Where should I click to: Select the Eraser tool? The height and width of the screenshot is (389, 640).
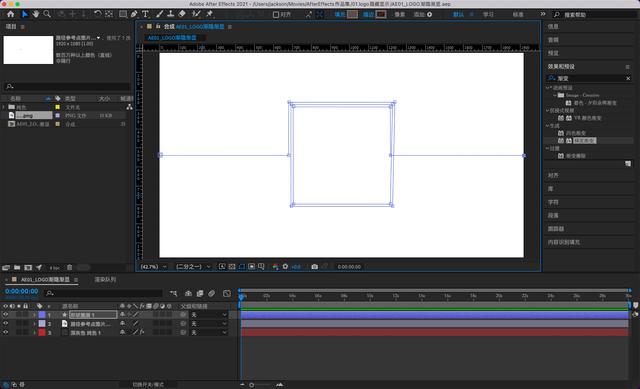[182, 14]
